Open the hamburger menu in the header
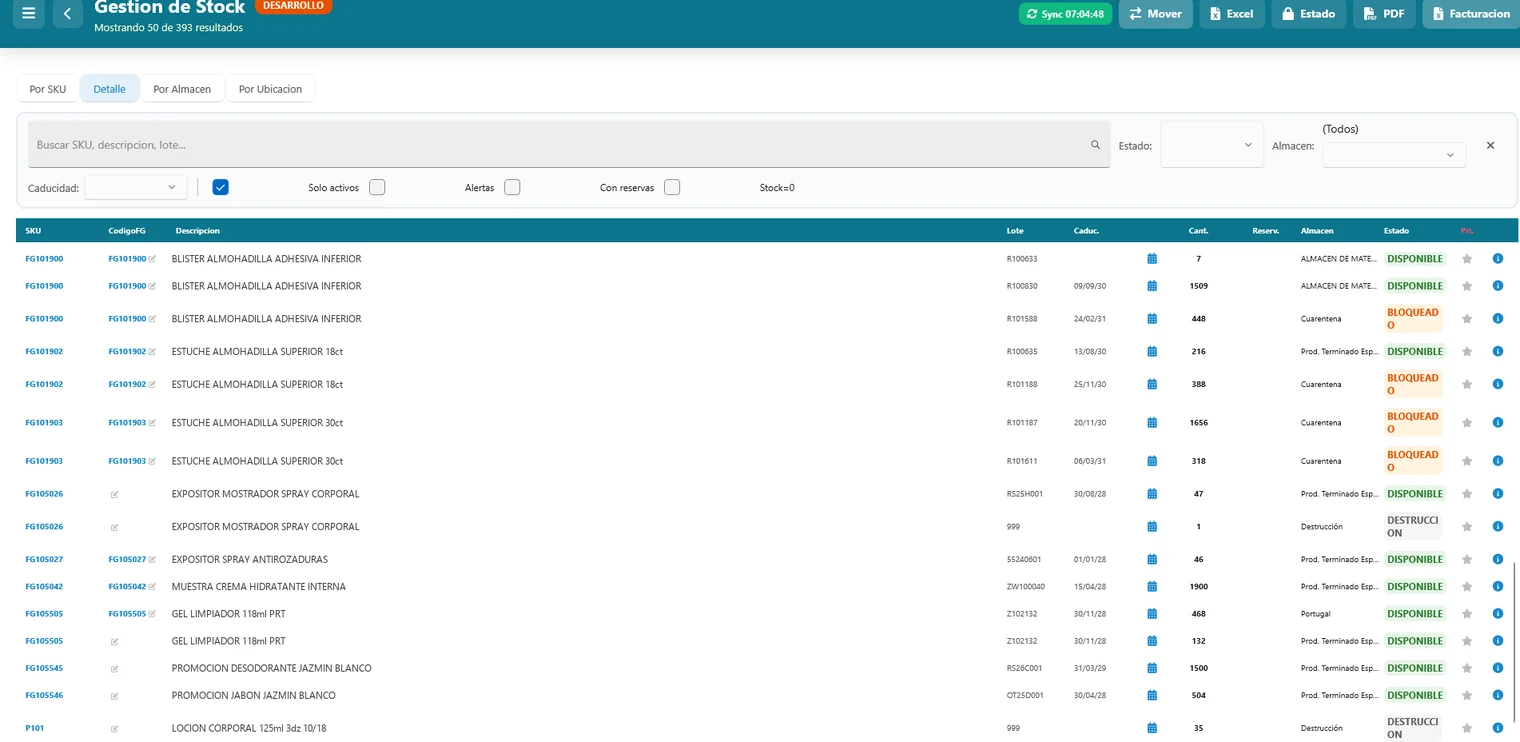Viewport: 1520px width, 742px height. pyautogui.click(x=29, y=14)
